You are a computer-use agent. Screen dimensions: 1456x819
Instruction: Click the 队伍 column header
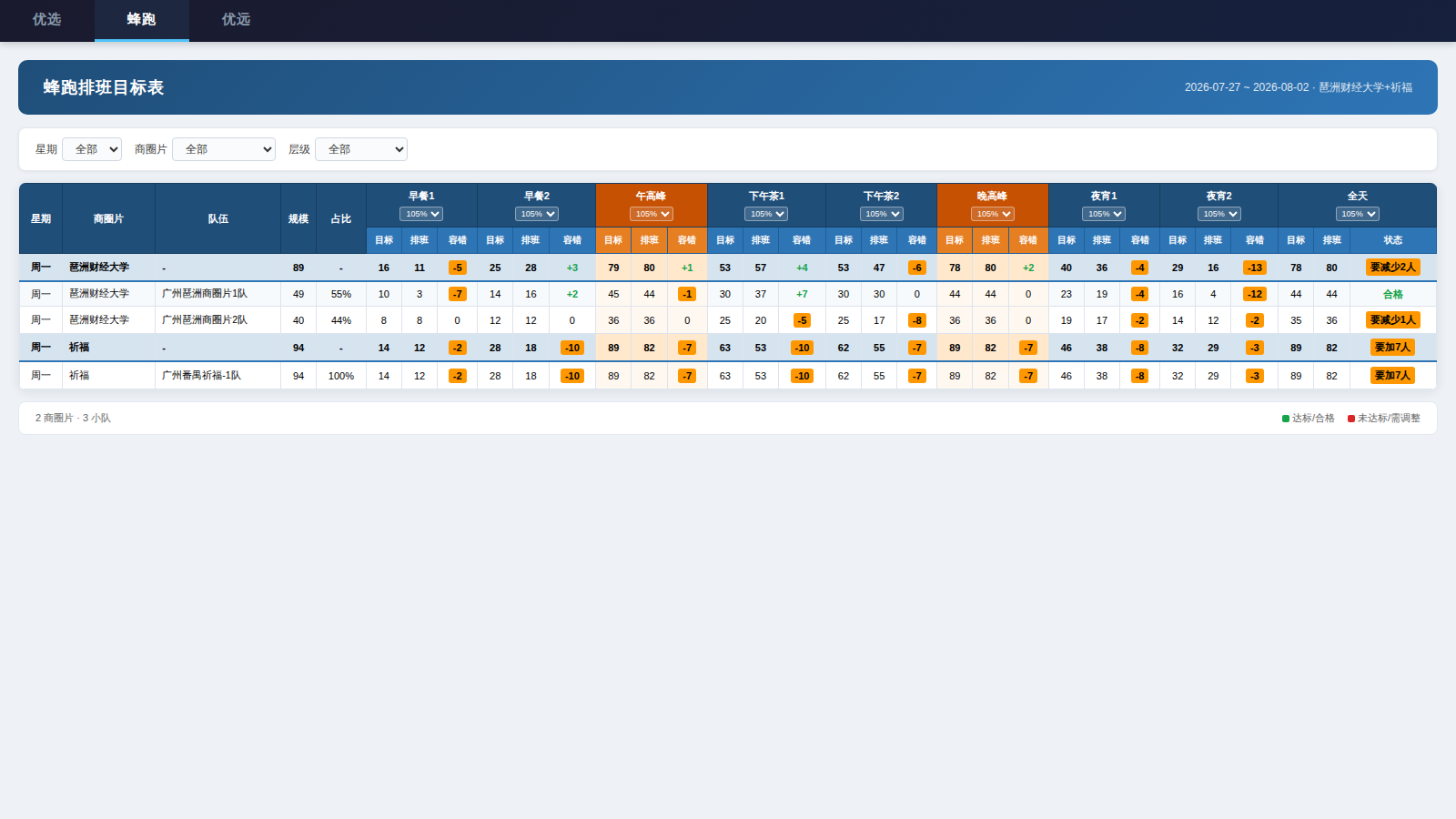218,218
